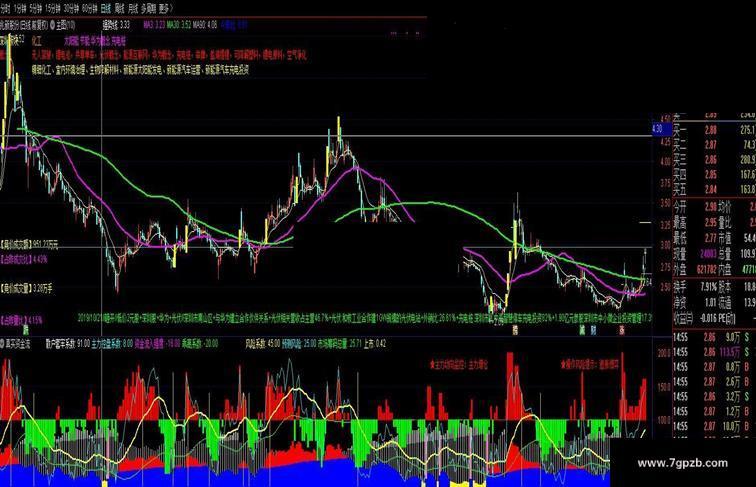This screenshot has width=756, height=487.
Task: Click the MA30 3.52 indicator value
Action: coord(178,25)
